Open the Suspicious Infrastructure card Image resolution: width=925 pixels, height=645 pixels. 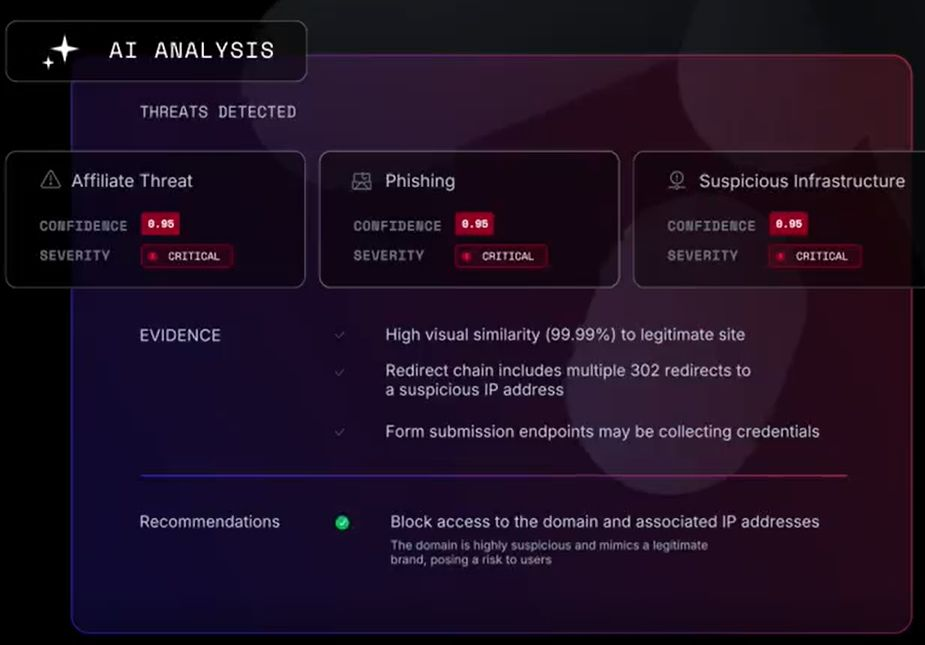coord(779,220)
